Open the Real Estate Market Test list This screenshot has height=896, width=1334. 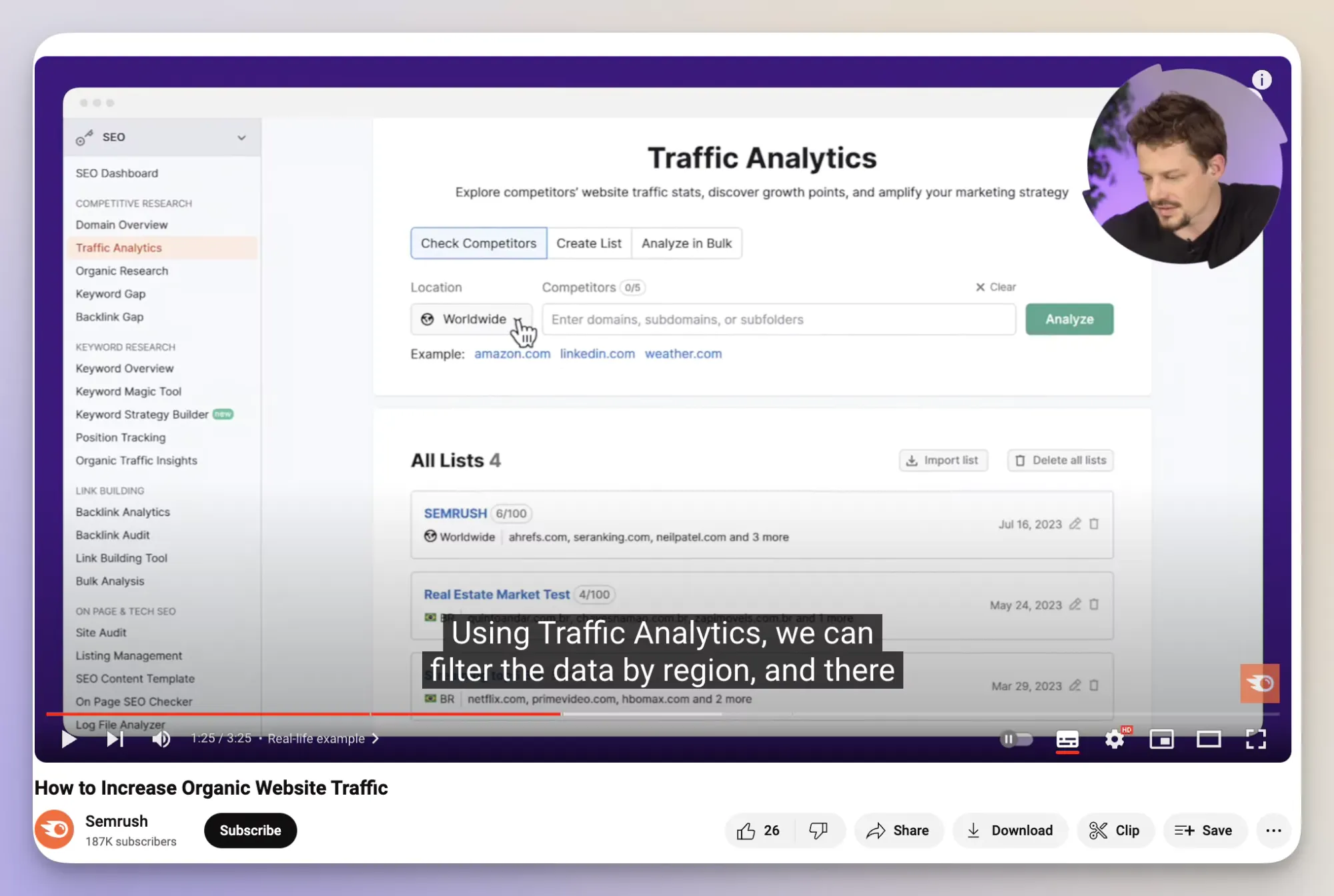click(x=497, y=595)
